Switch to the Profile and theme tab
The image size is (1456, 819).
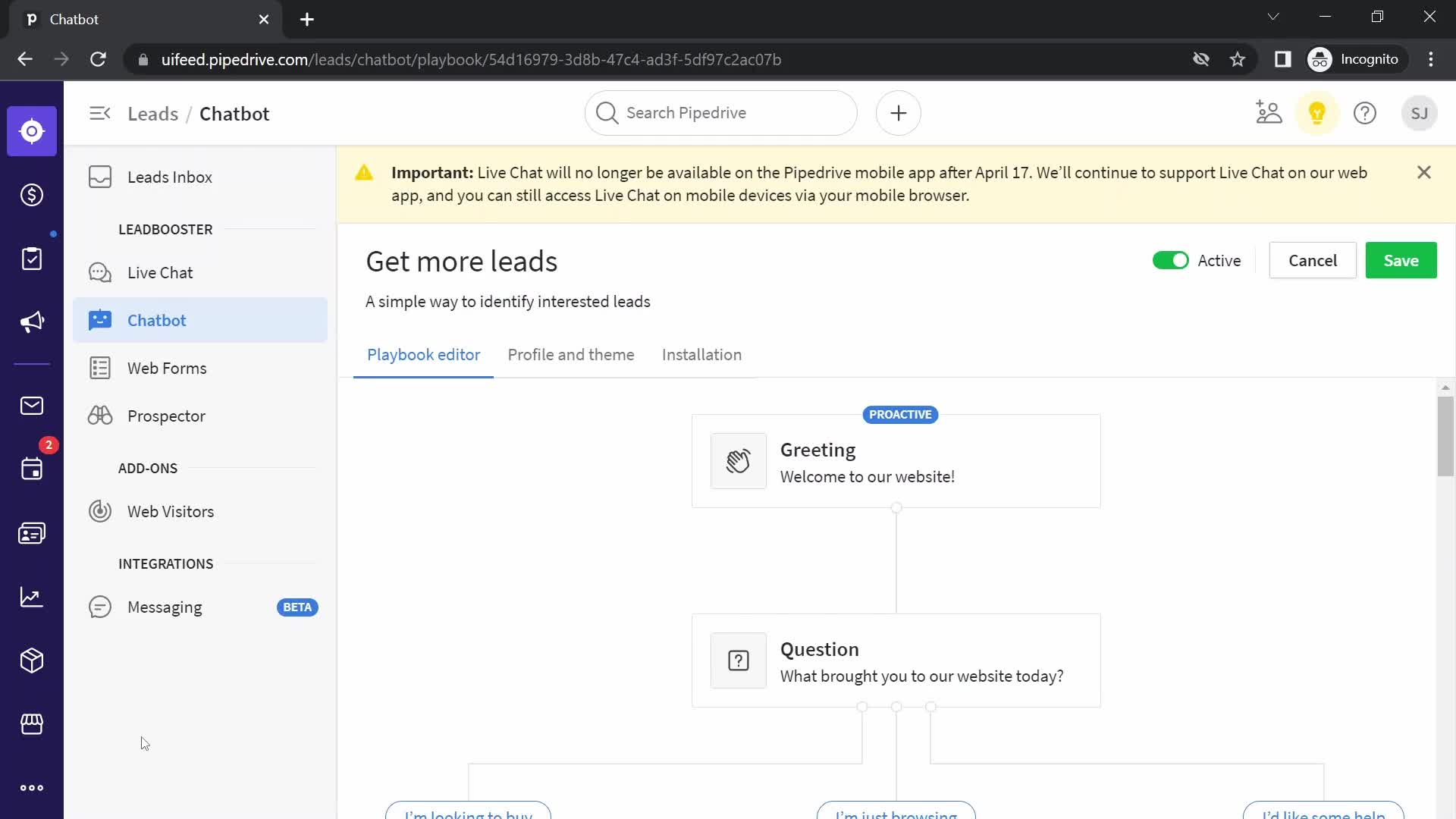571,355
